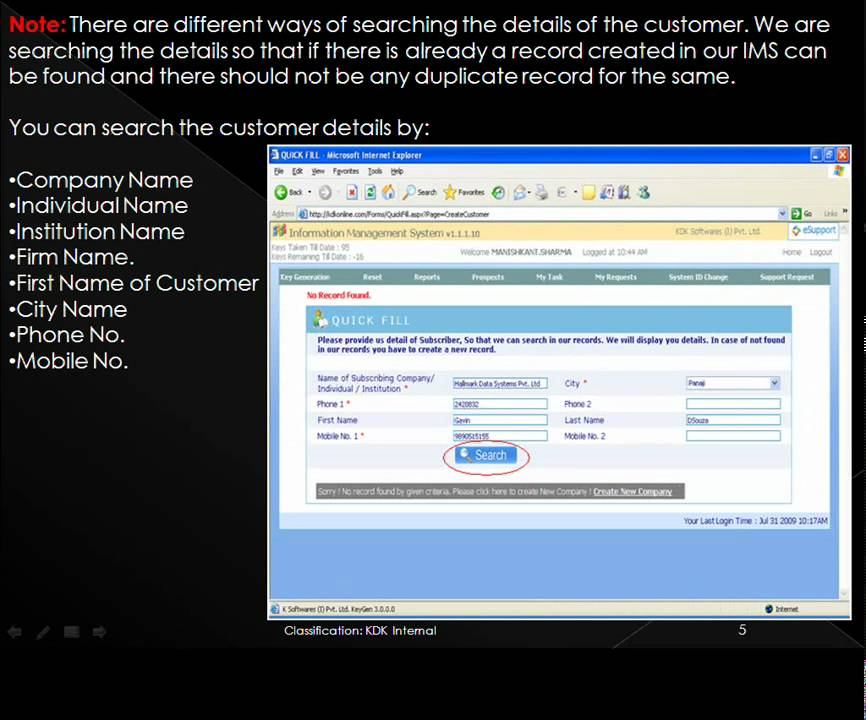Image resolution: width=866 pixels, height=720 pixels.
Task: Click the Refresh page icon
Action: click(x=371, y=192)
